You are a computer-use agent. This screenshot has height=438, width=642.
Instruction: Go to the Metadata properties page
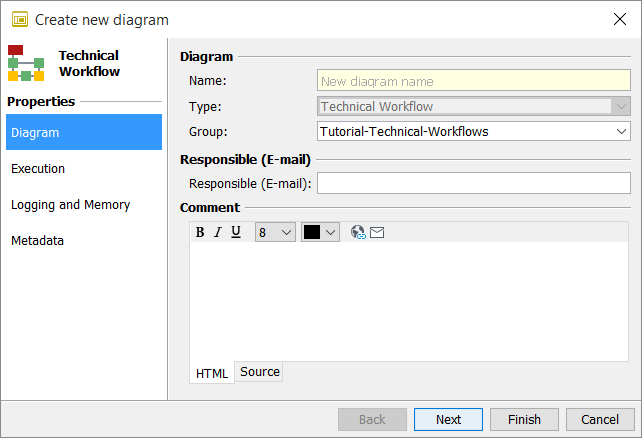(37, 241)
